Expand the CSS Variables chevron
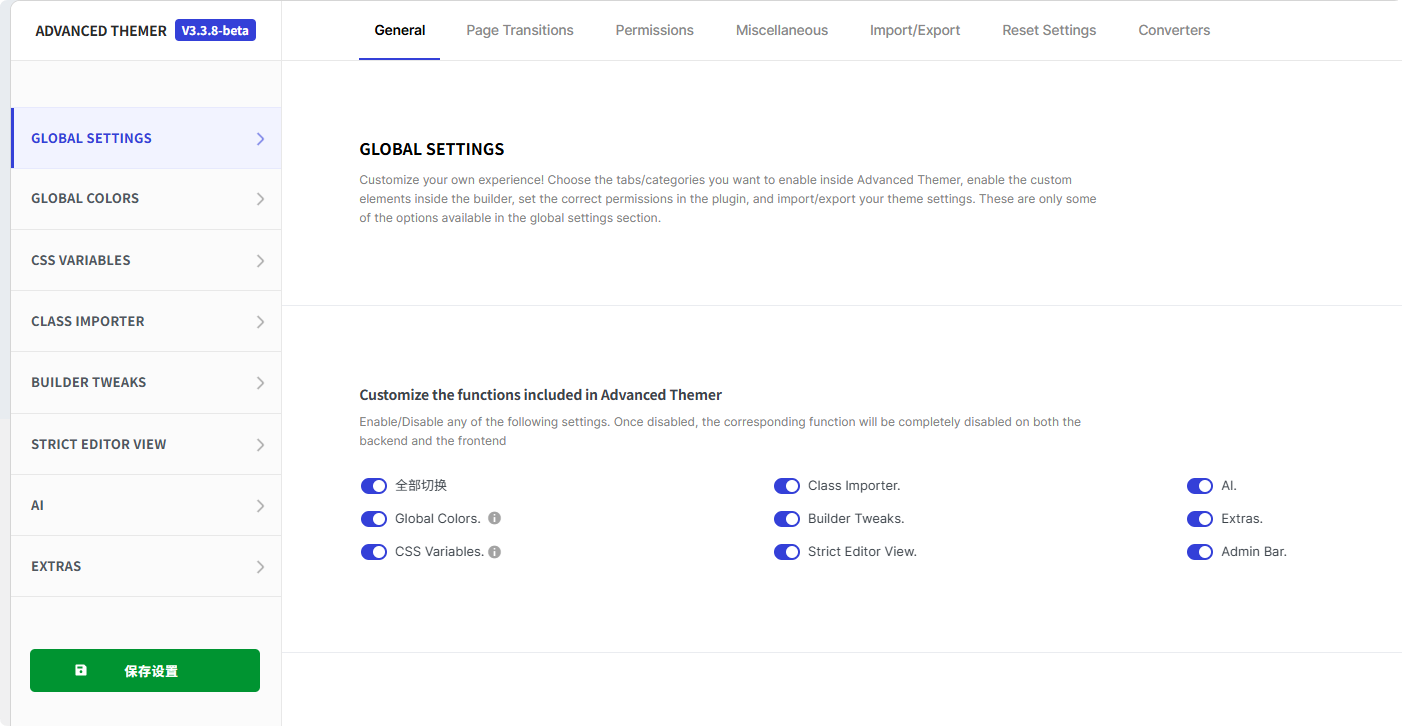The width and height of the screenshot is (1402, 726). (260, 261)
